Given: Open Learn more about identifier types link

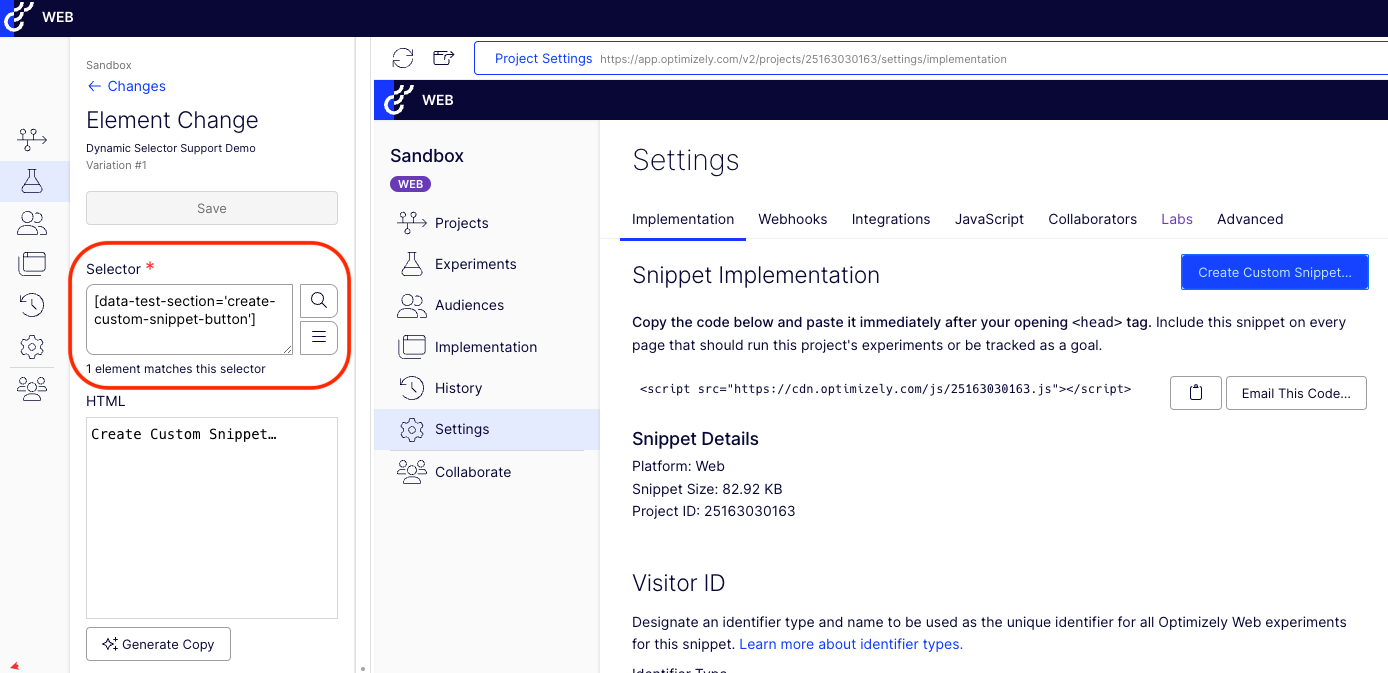Looking at the screenshot, I should click(x=850, y=644).
